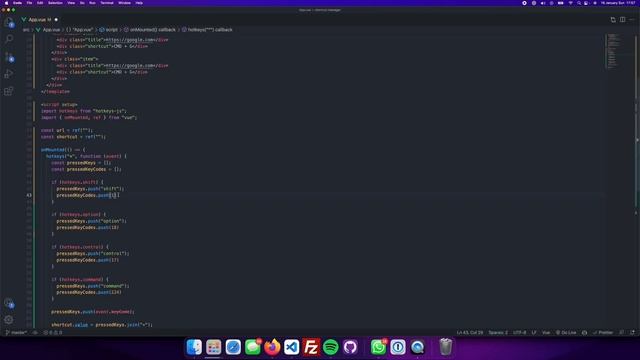Open notifications bell in status bar
This screenshot has width=640, height=360.
[x=632, y=333]
